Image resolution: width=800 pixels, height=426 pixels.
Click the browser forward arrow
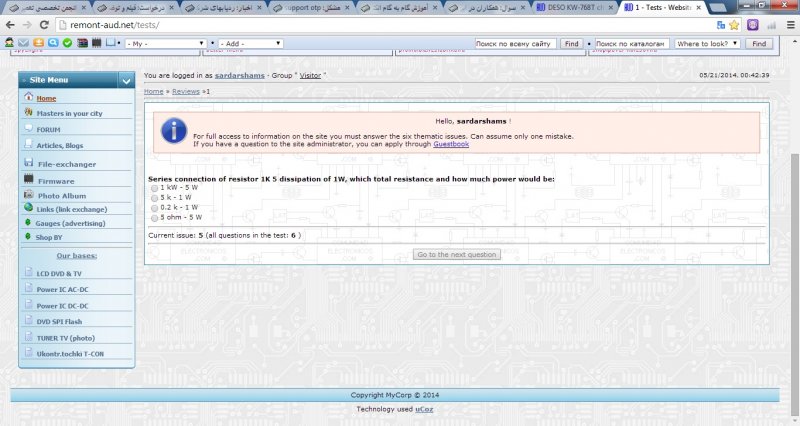[27, 24]
